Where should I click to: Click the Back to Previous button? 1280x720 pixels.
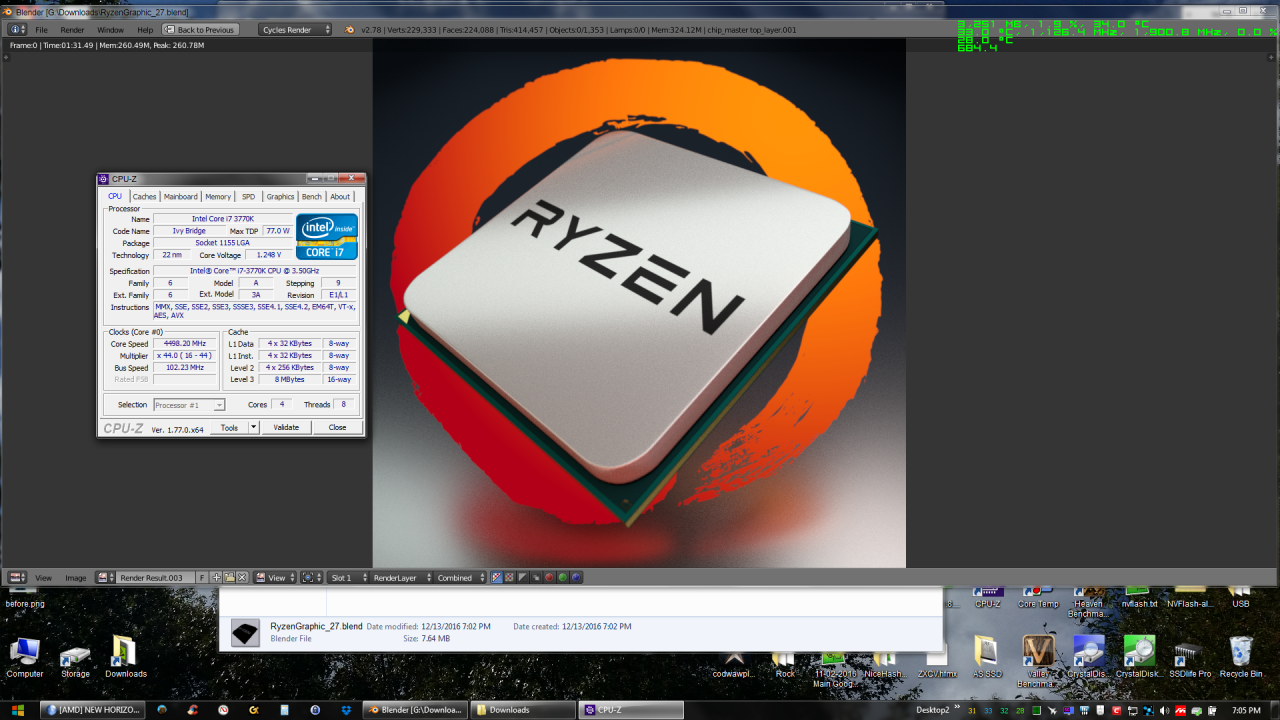(x=199, y=30)
